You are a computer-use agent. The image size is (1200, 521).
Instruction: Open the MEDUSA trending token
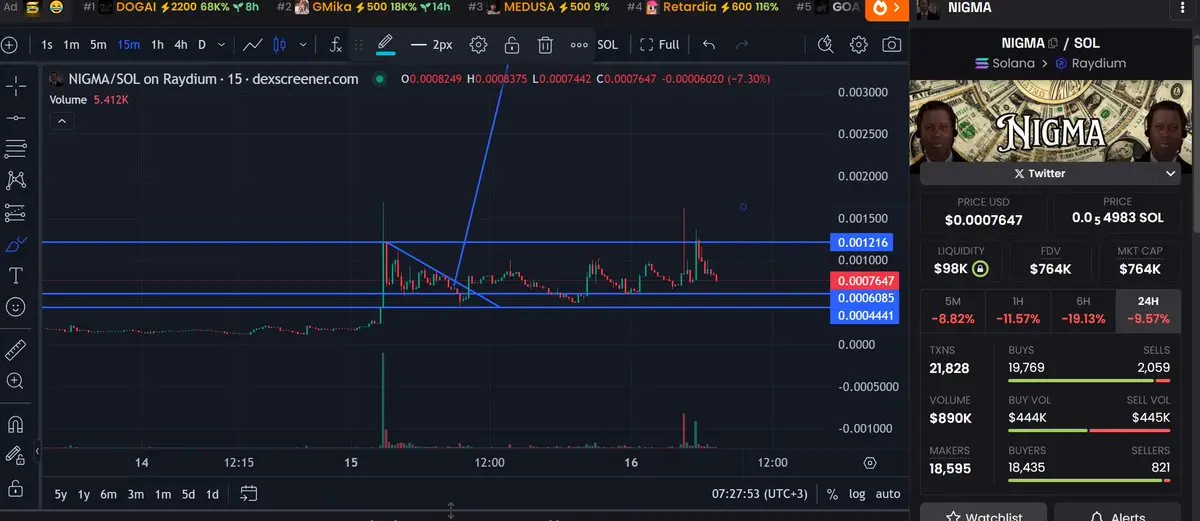click(x=548, y=8)
